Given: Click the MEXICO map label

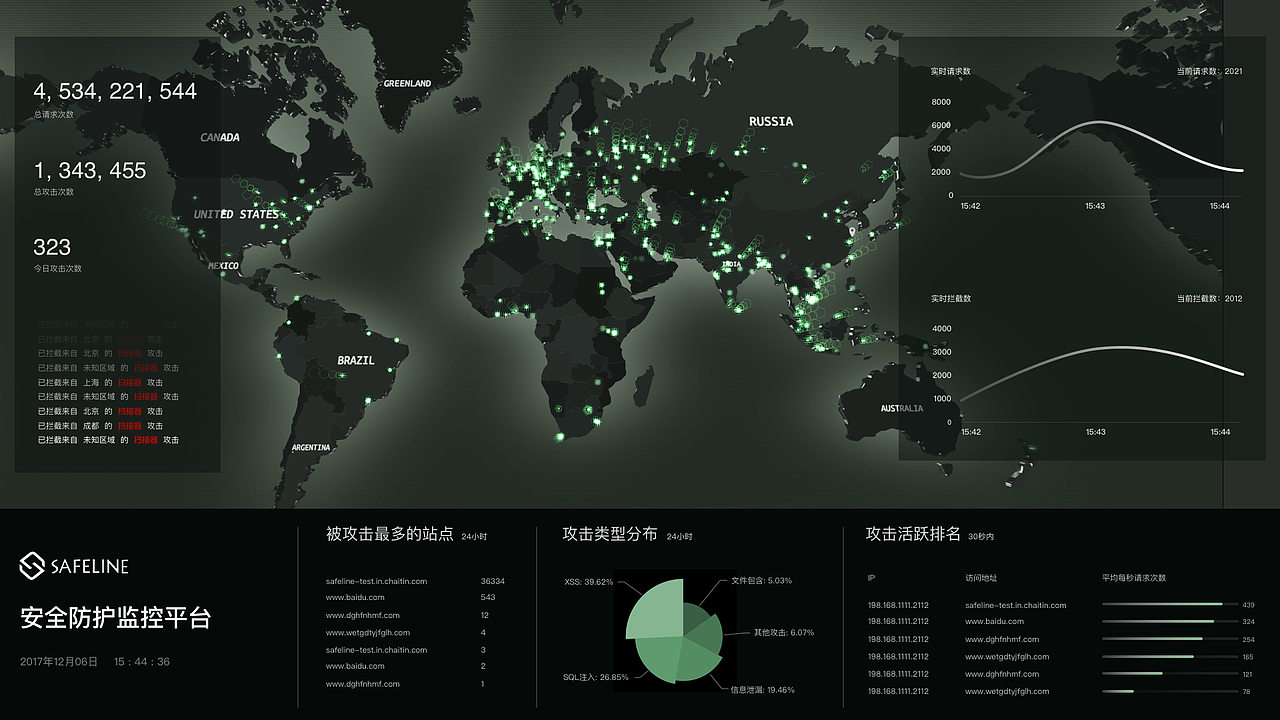Looking at the screenshot, I should pos(223,265).
